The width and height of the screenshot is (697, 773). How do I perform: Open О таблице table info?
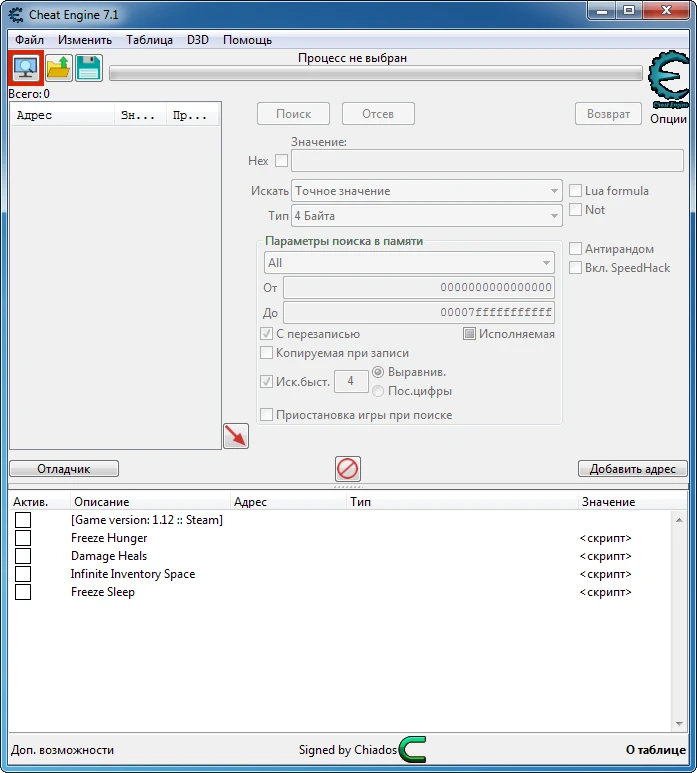[656, 750]
